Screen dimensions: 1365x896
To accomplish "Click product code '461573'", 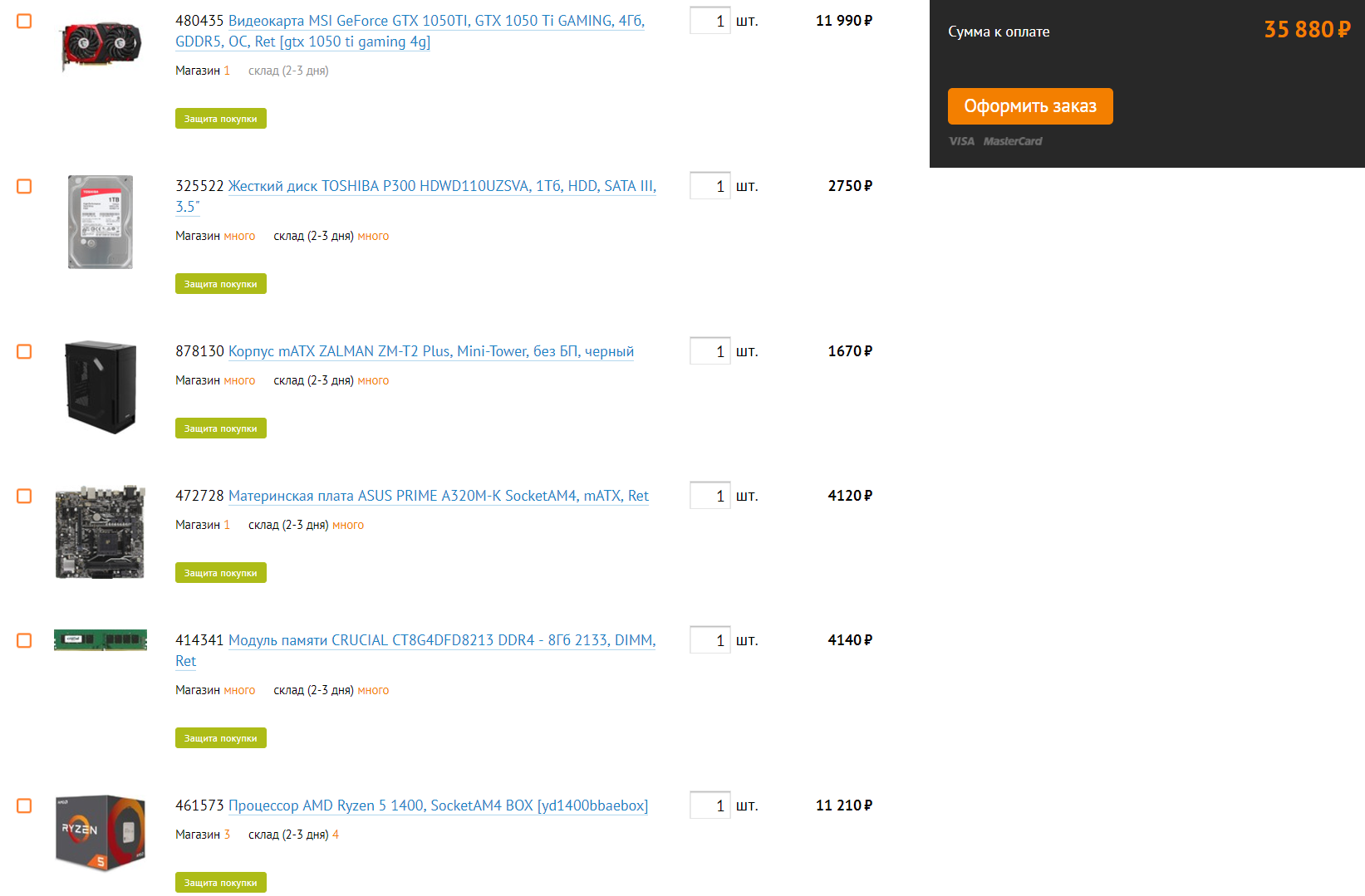I will point(199,805).
